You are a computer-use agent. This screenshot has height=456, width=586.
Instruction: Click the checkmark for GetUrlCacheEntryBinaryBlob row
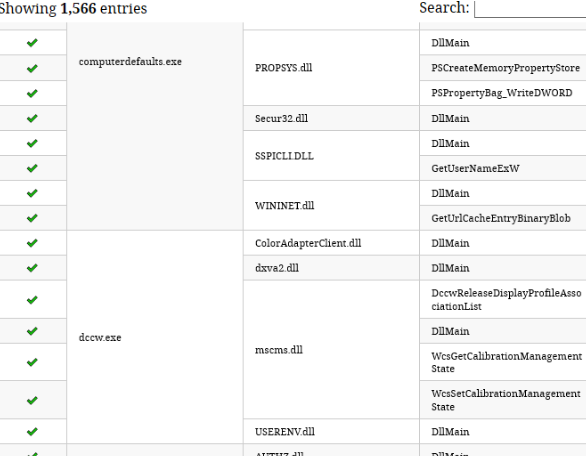pos(33,218)
